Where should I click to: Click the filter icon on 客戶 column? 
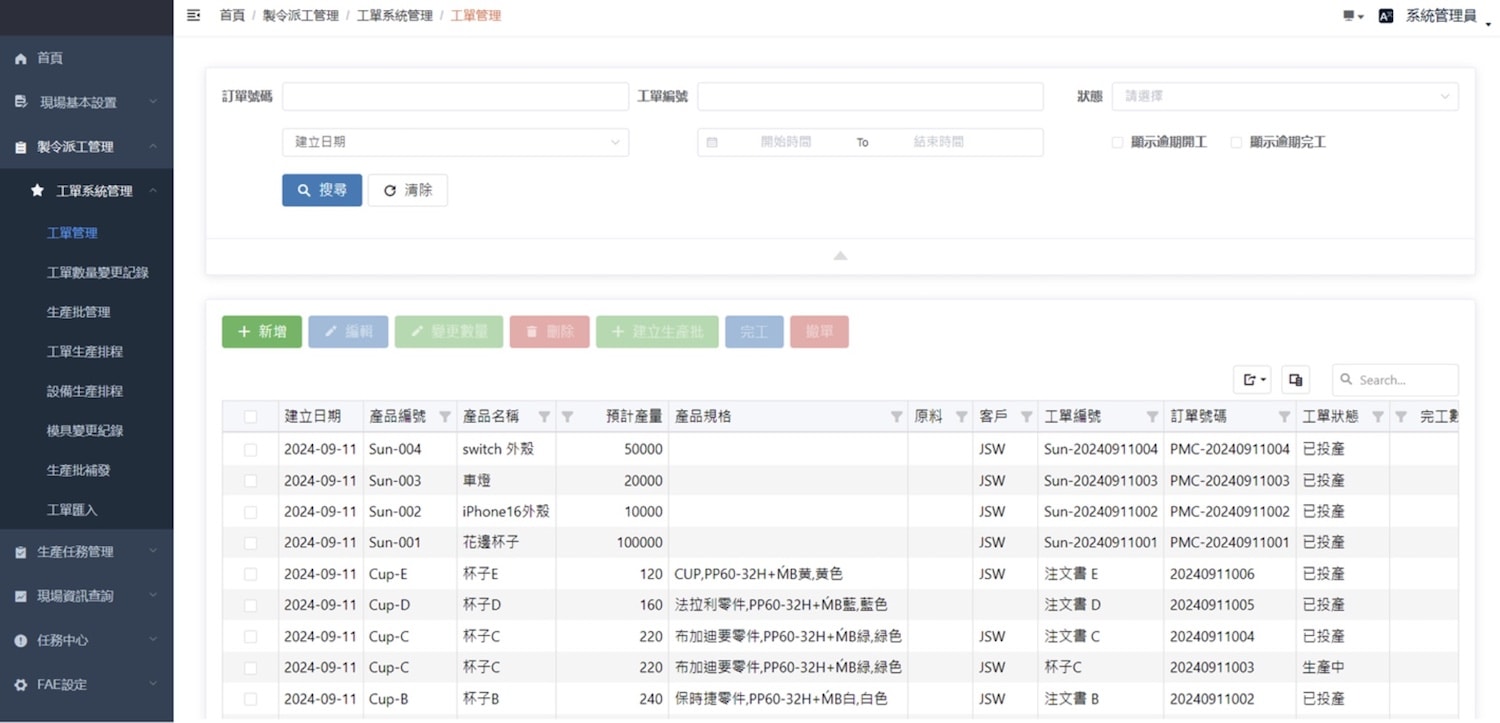1026,417
